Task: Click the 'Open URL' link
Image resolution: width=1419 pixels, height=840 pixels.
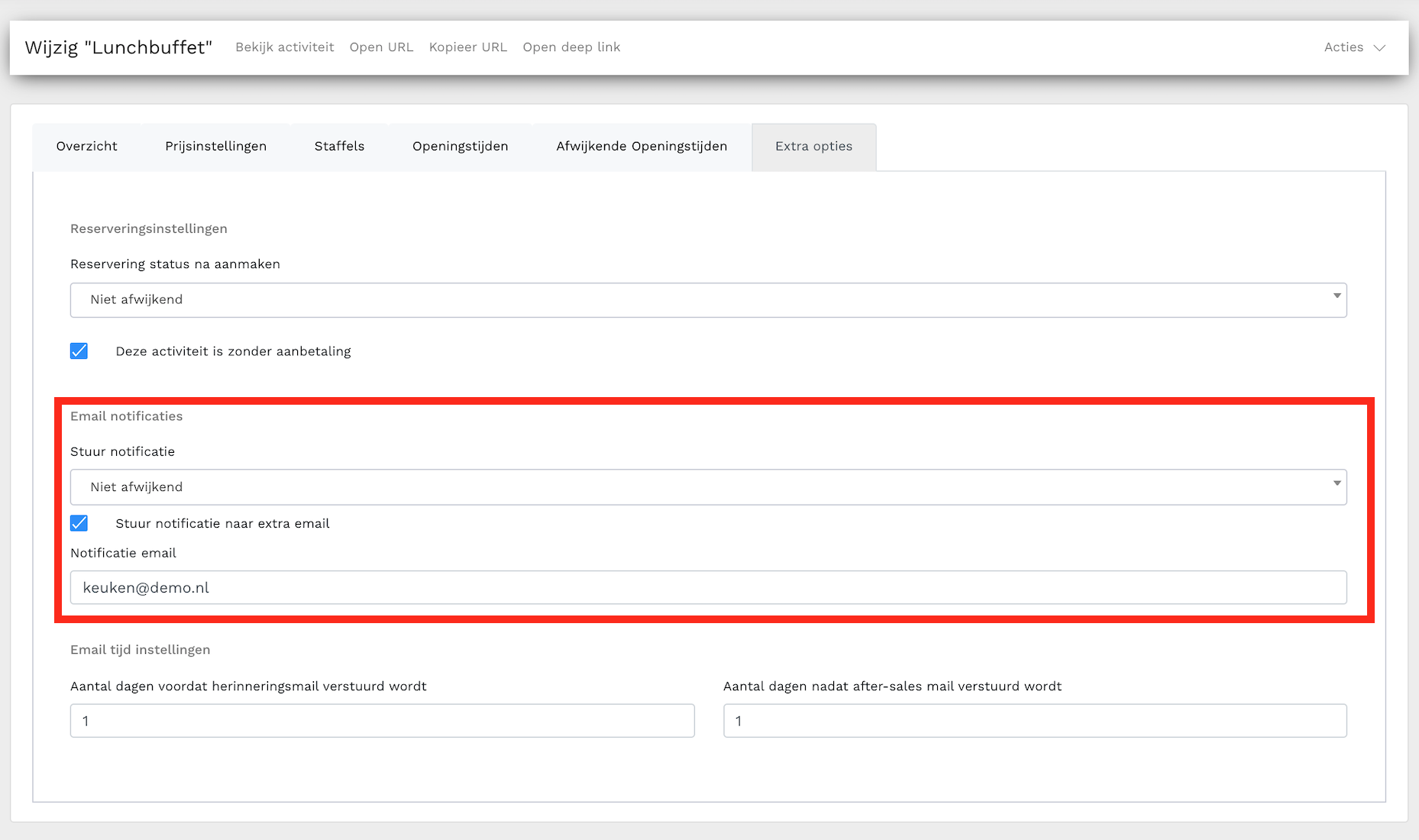Action: pyautogui.click(x=381, y=47)
